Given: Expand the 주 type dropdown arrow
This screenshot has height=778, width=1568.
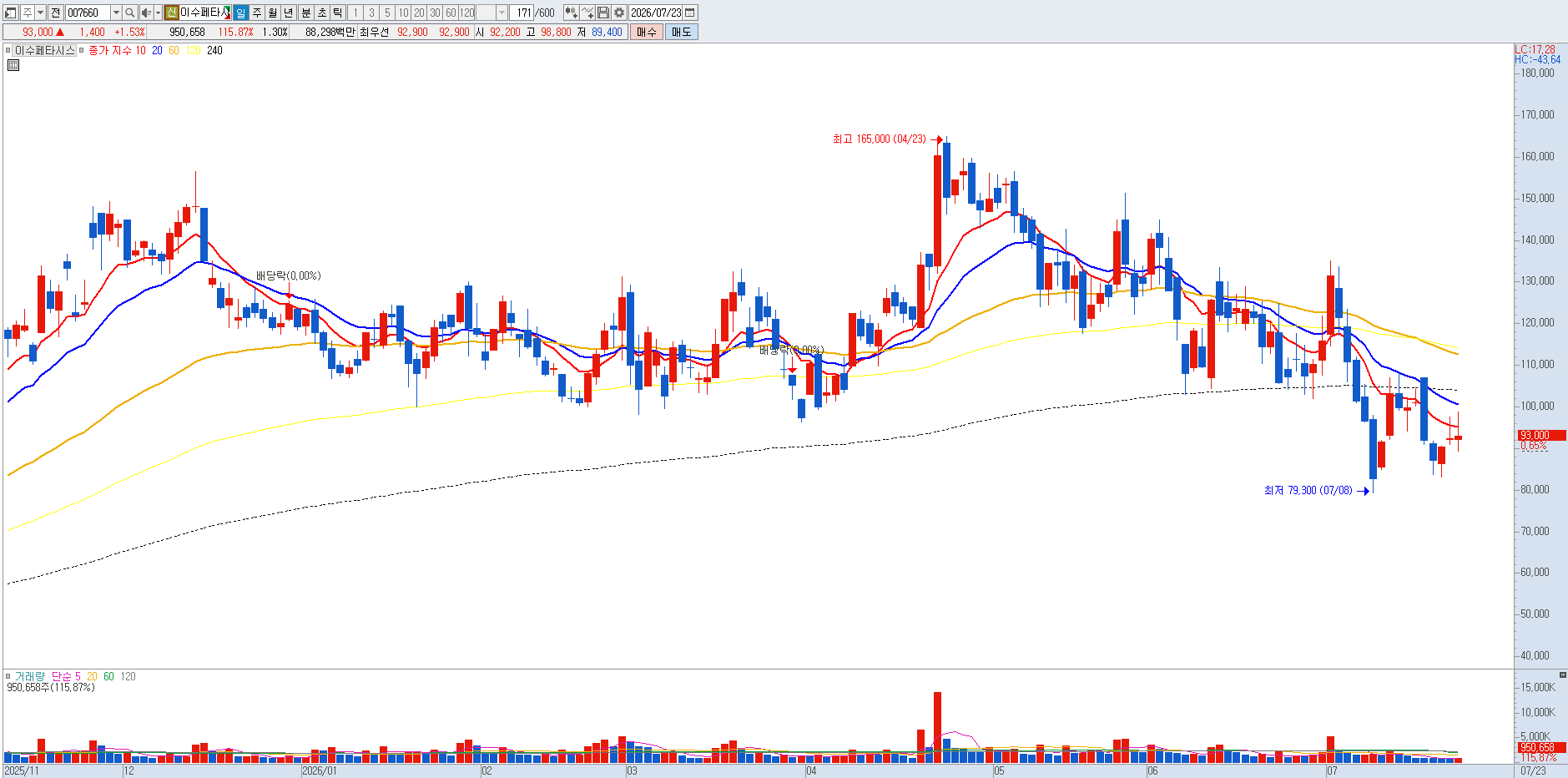Looking at the screenshot, I should [x=40, y=13].
